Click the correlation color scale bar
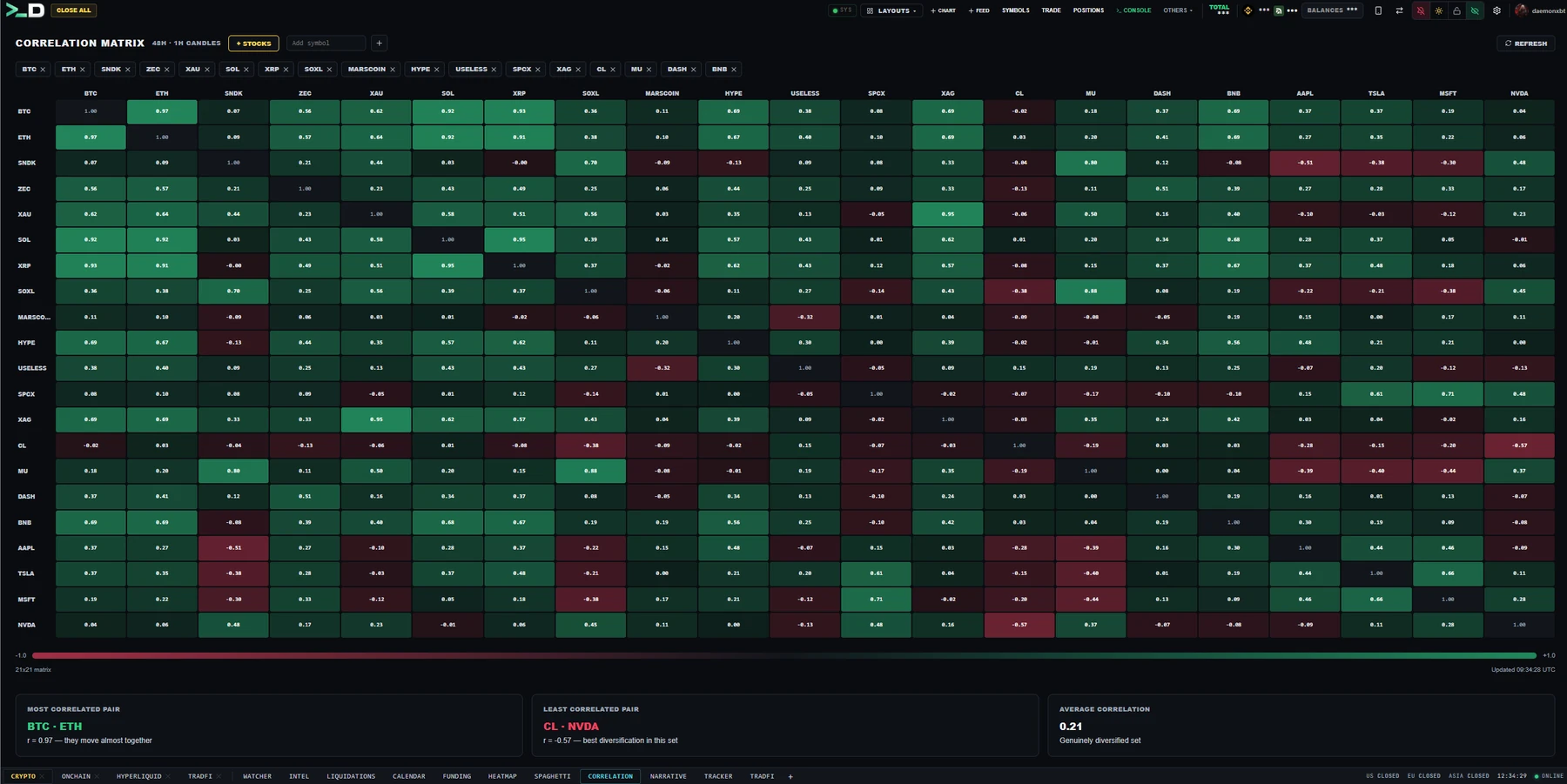Viewport: 1567px width, 784px height. pos(784,655)
